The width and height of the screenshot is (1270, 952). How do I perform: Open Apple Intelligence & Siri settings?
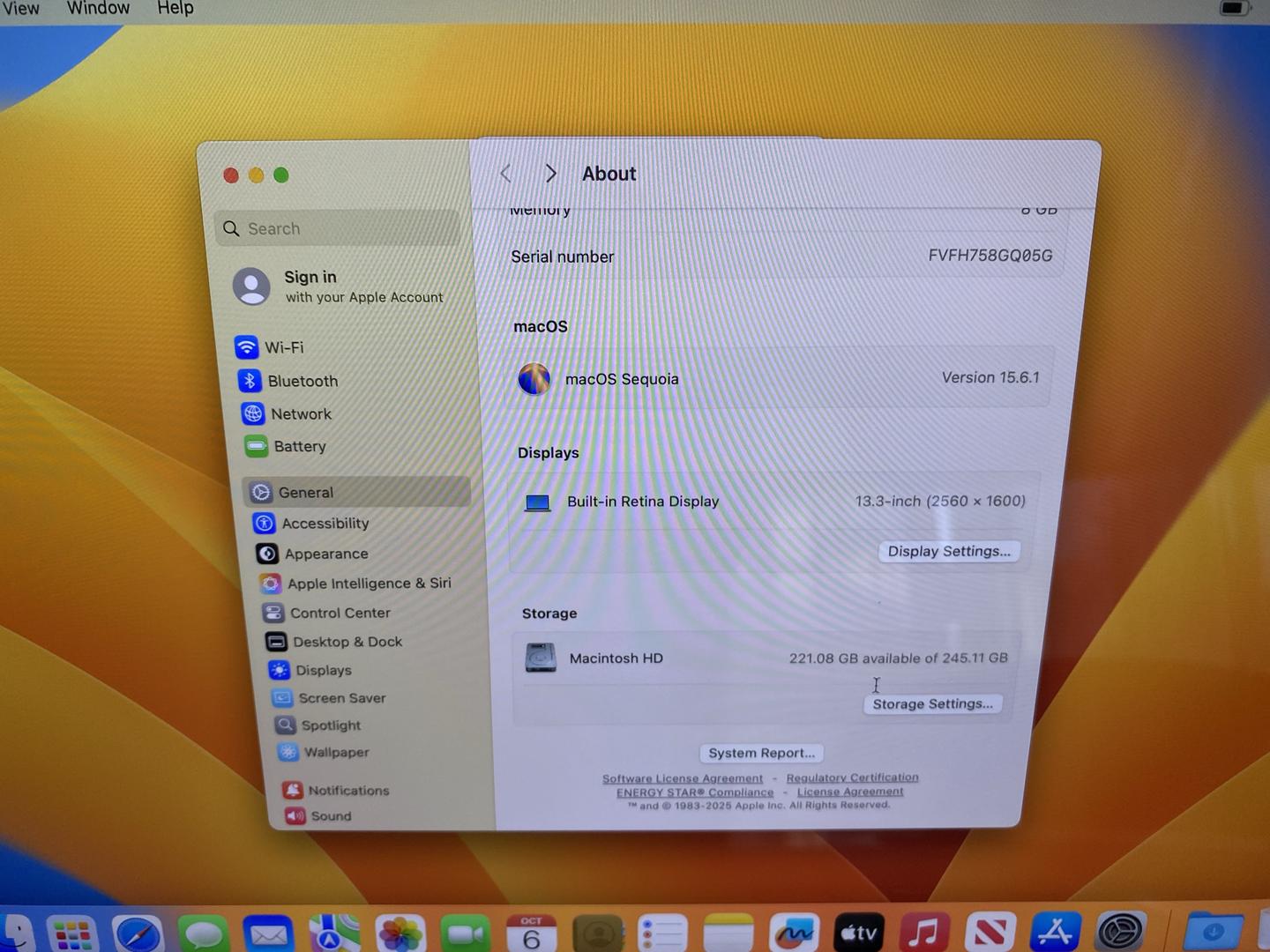point(368,584)
